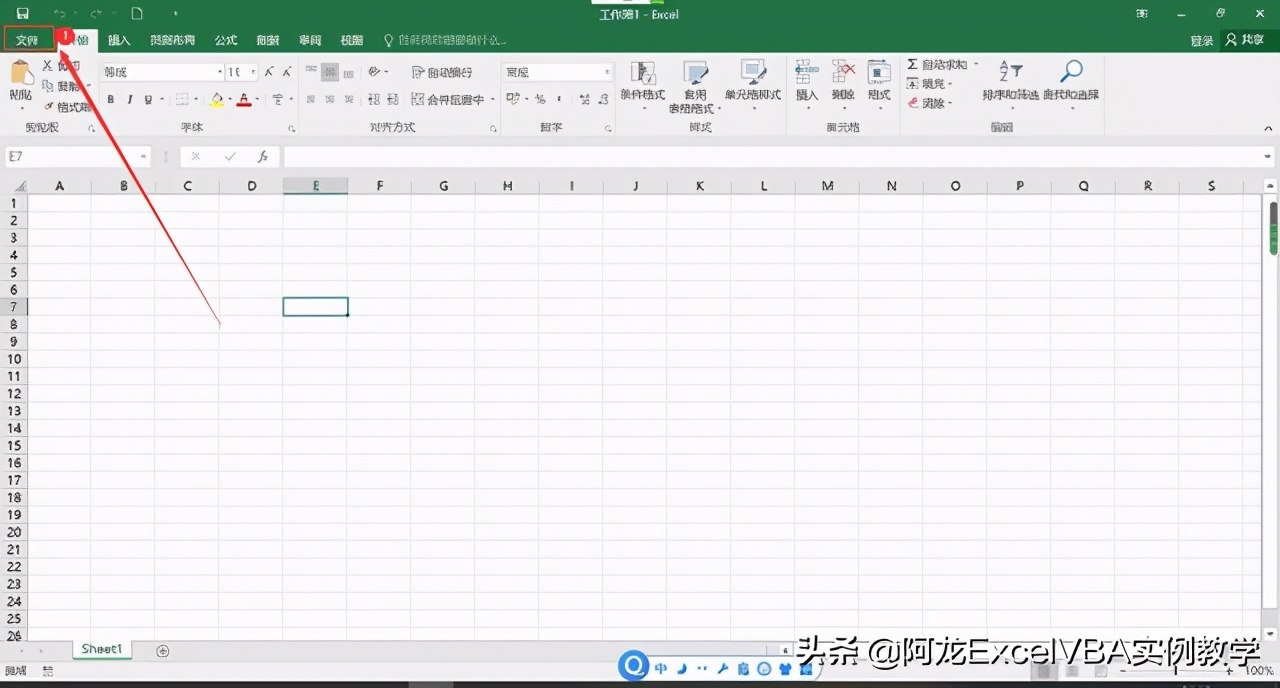This screenshot has width=1280, height=688.
Task: Switch to the Insert ribbon tab
Action: click(119, 40)
